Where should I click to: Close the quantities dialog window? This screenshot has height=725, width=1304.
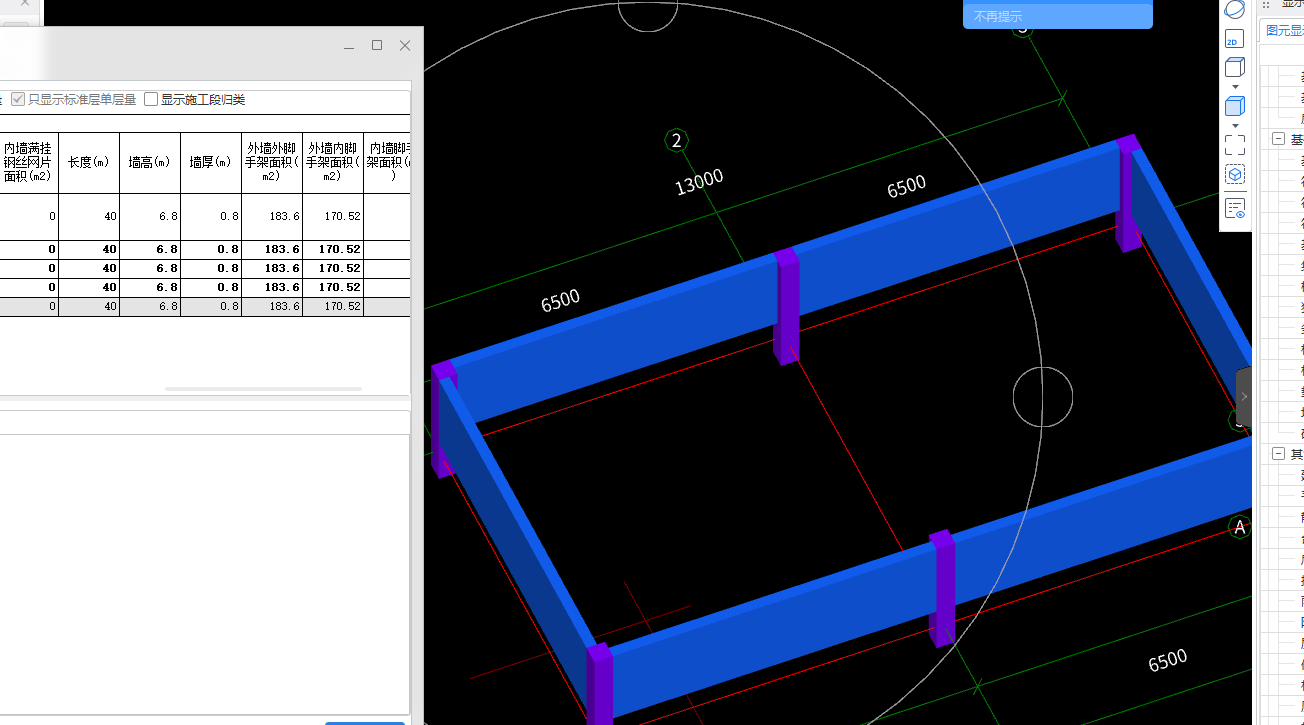pyautogui.click(x=405, y=45)
